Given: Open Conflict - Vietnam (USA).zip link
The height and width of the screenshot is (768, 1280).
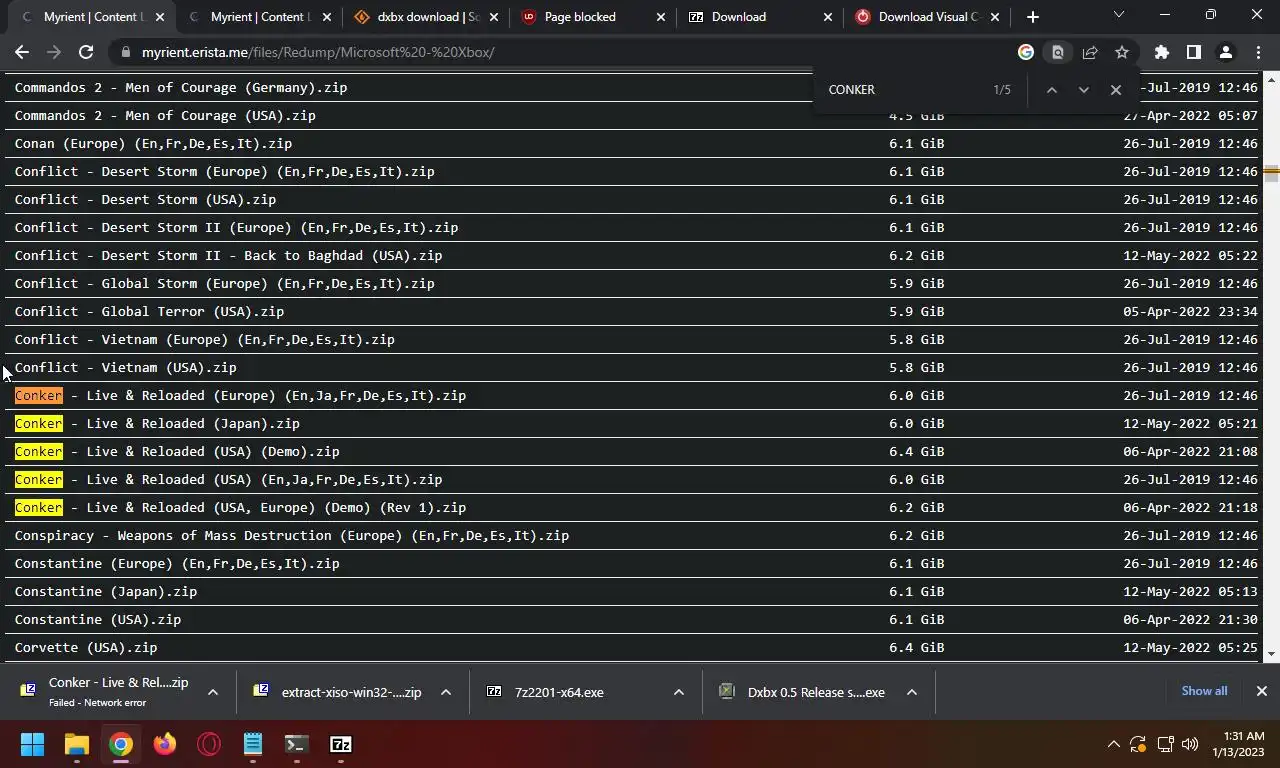Looking at the screenshot, I should (x=125, y=367).
